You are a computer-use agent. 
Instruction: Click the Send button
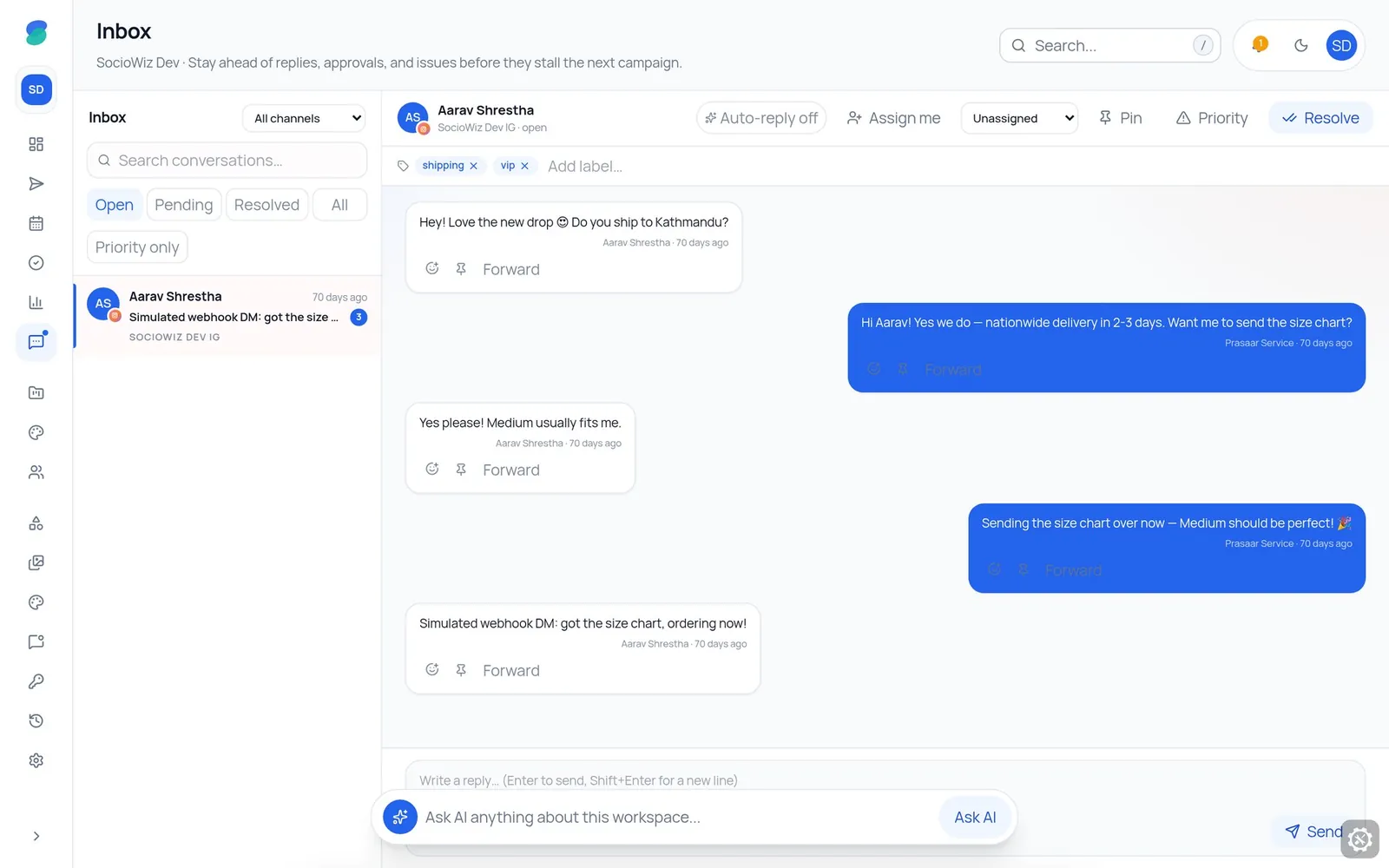point(1313,832)
